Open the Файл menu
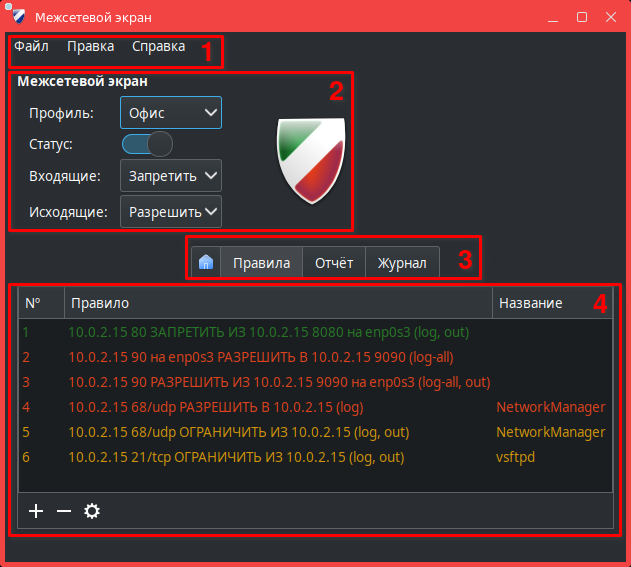Screen dimensions: 631x567 31,46
